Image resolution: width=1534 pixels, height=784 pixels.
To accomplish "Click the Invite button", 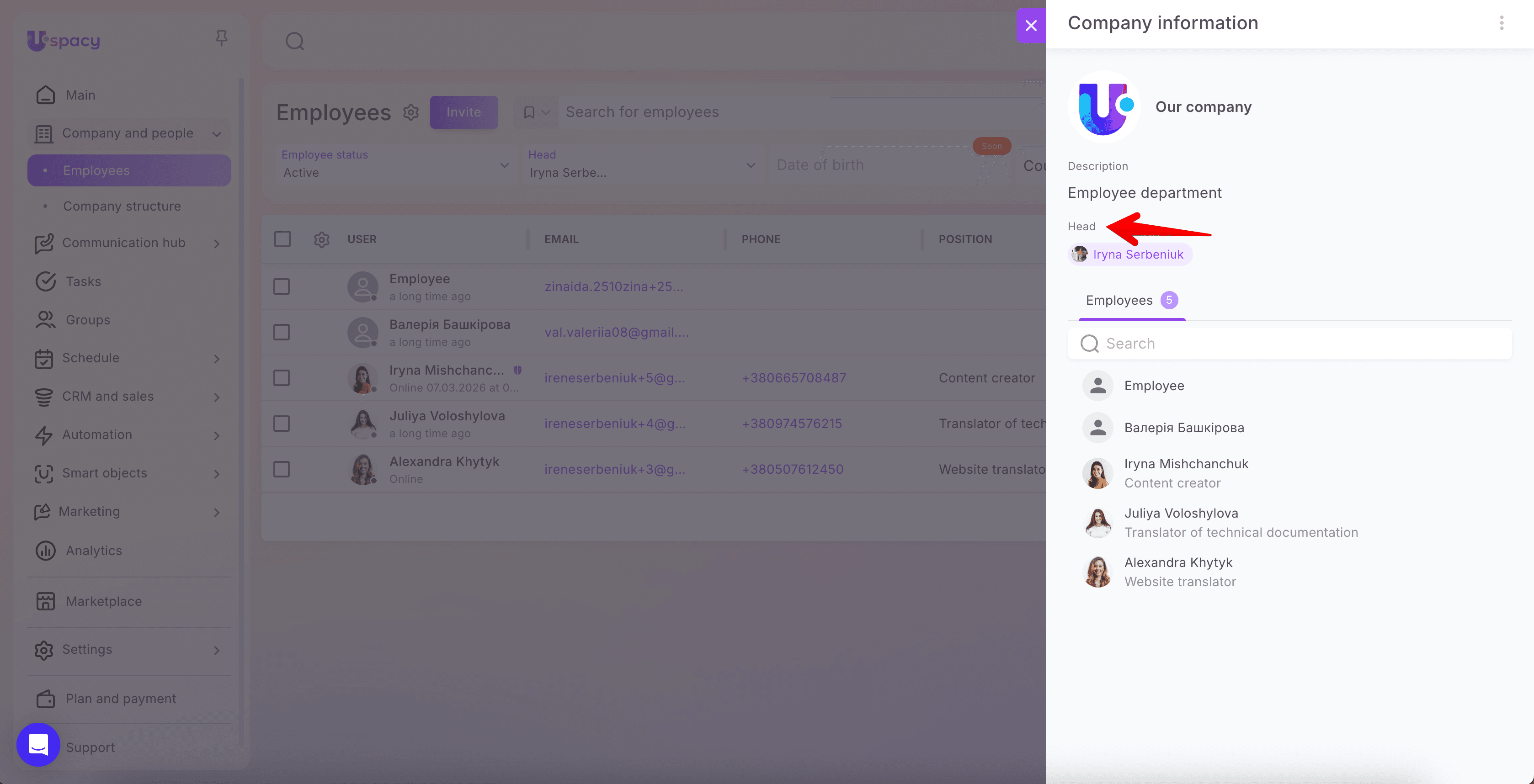I will pyautogui.click(x=464, y=112).
